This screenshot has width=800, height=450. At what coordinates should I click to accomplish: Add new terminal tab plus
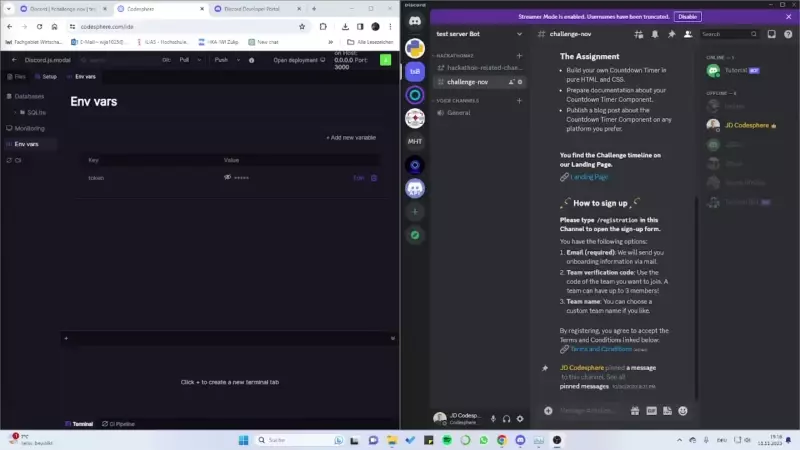tap(66, 338)
